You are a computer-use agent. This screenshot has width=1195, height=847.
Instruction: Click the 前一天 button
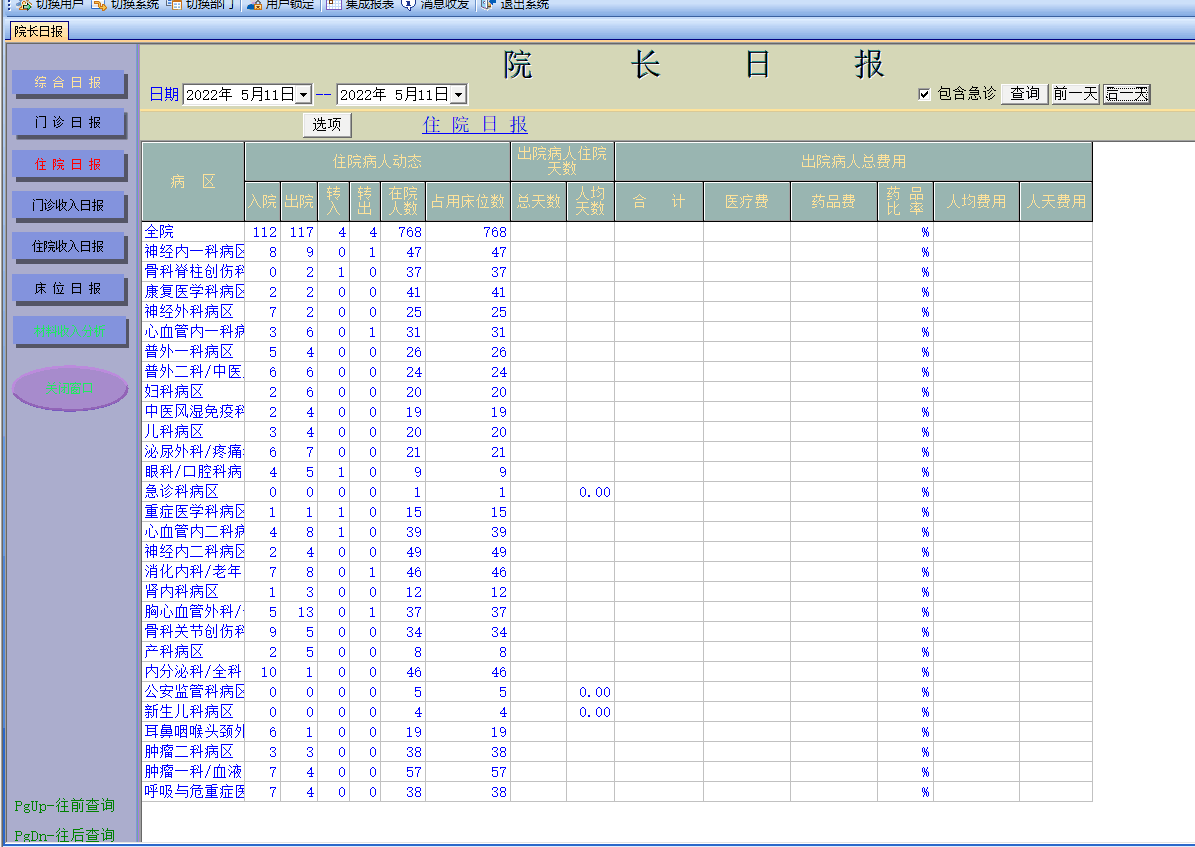(1075, 94)
